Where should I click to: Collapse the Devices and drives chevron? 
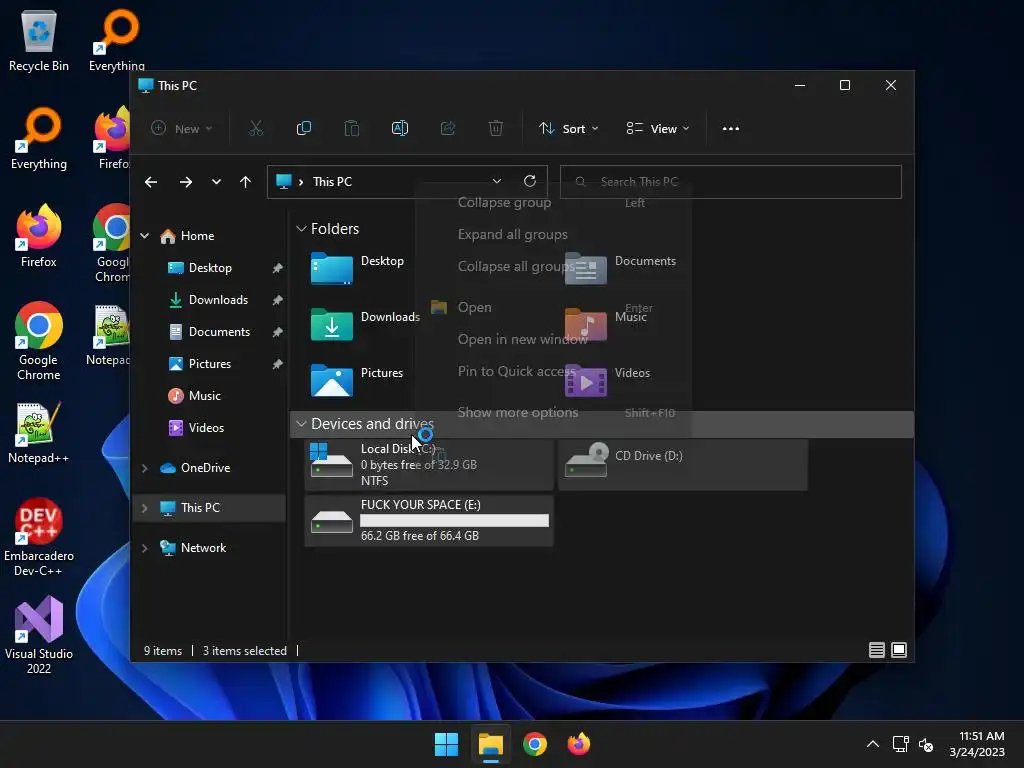pyautogui.click(x=301, y=424)
